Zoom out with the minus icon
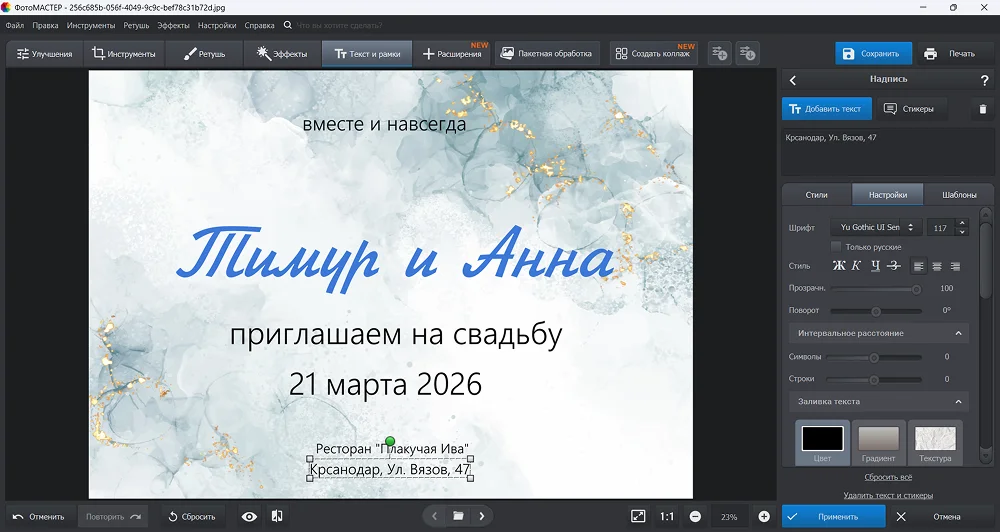This screenshot has height=532, width=1000. tap(695, 516)
